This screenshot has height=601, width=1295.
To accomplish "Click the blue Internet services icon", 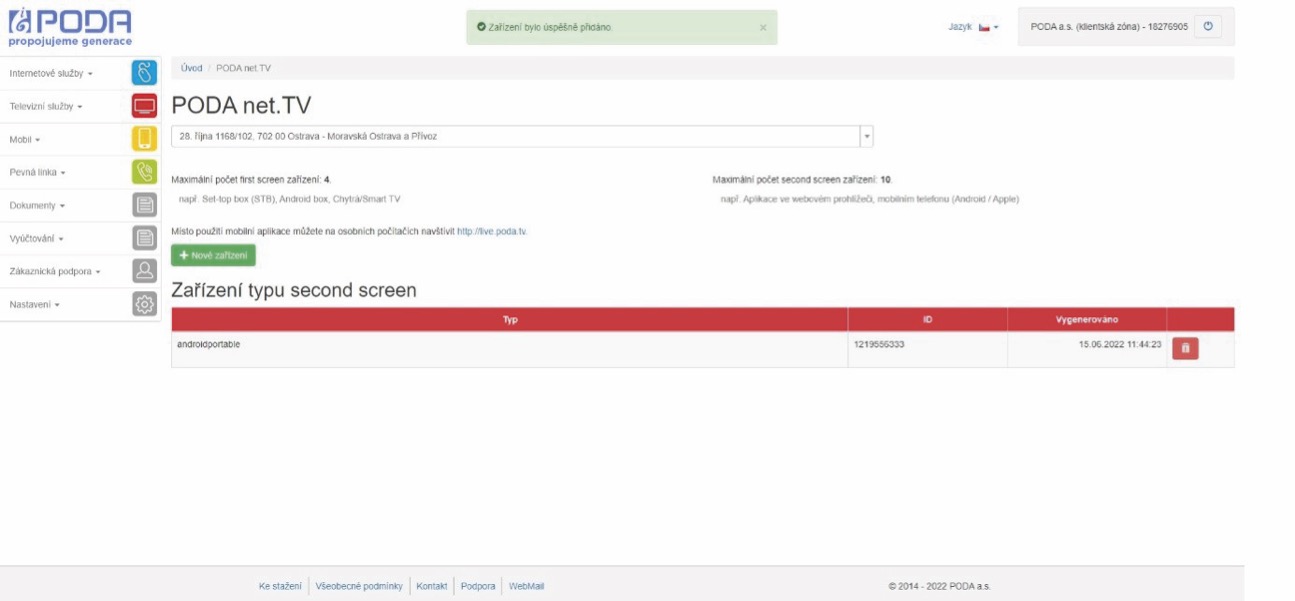I will 145,73.
